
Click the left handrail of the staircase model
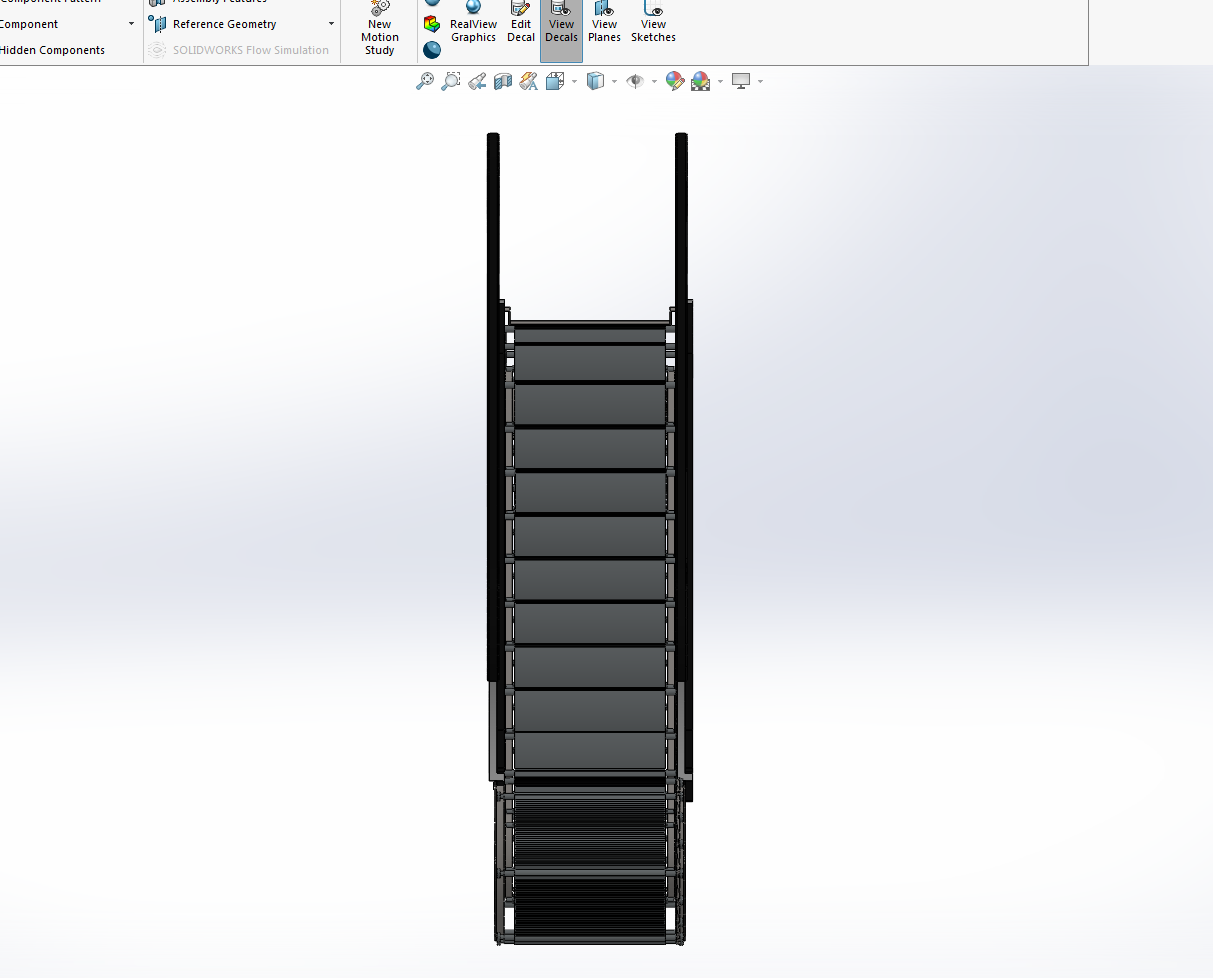(493, 406)
